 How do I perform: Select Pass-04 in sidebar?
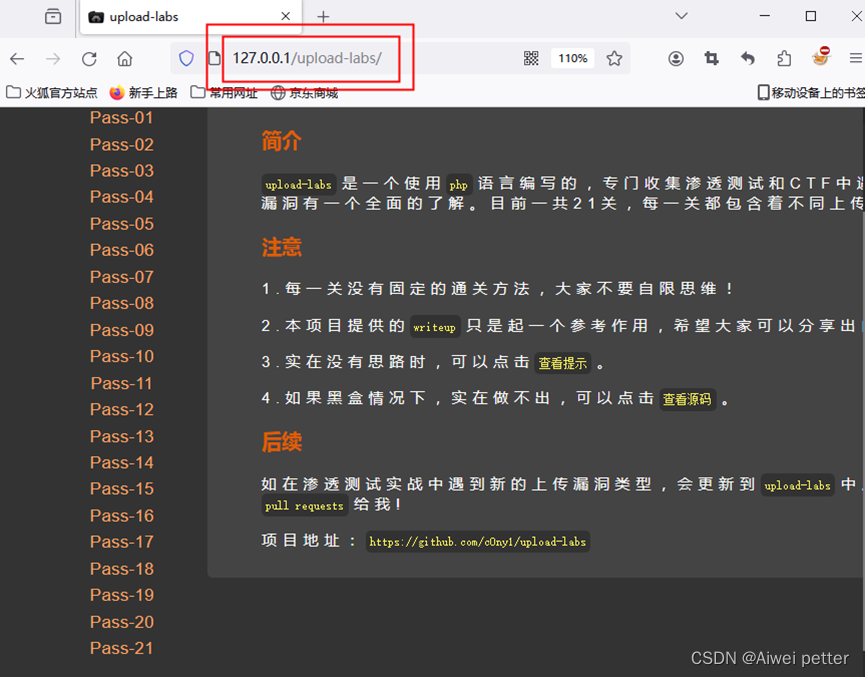121,197
